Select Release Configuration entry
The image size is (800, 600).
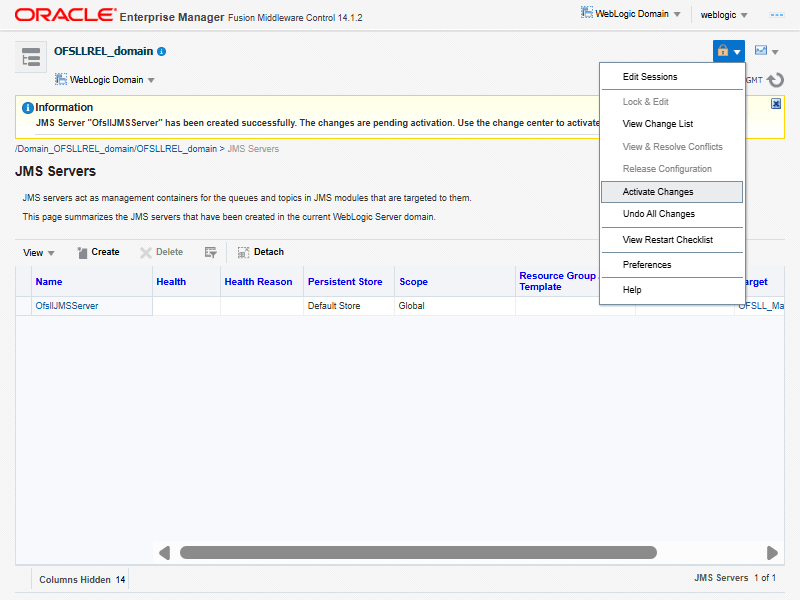666,168
